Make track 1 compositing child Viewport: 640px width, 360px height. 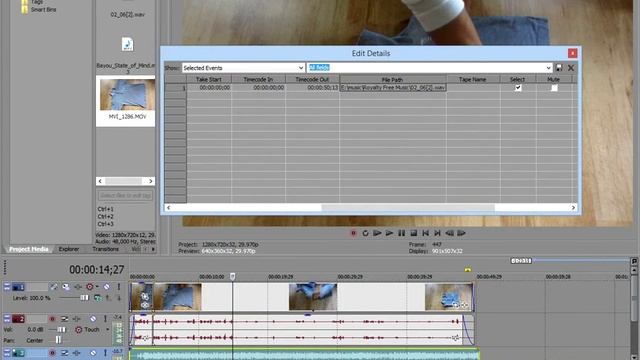119,298
